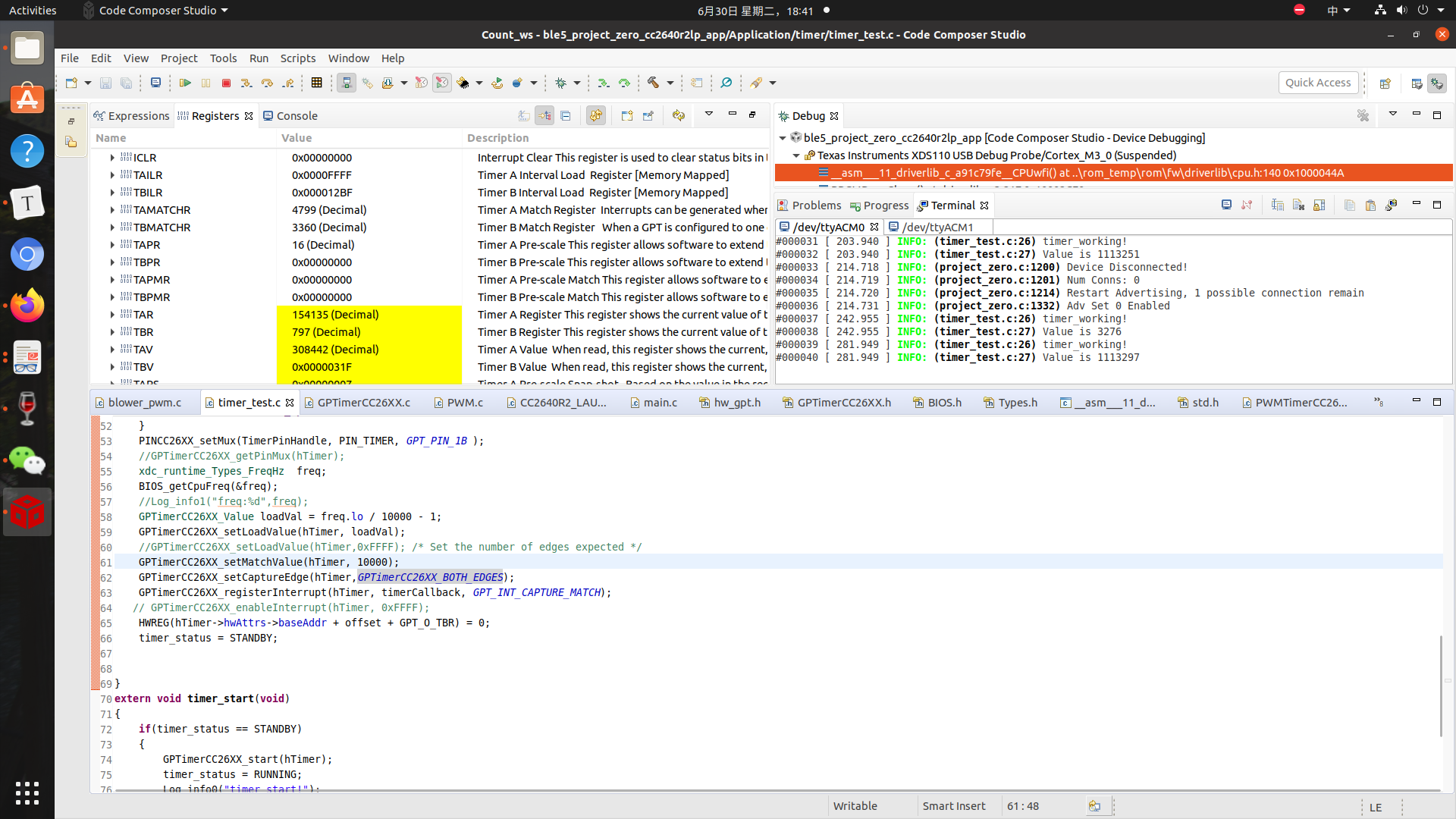Click the Step Into toolbar icon

tap(246, 83)
